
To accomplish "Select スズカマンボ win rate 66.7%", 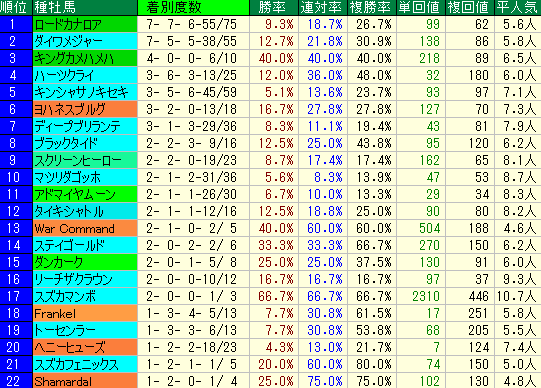I will [x=274, y=296].
